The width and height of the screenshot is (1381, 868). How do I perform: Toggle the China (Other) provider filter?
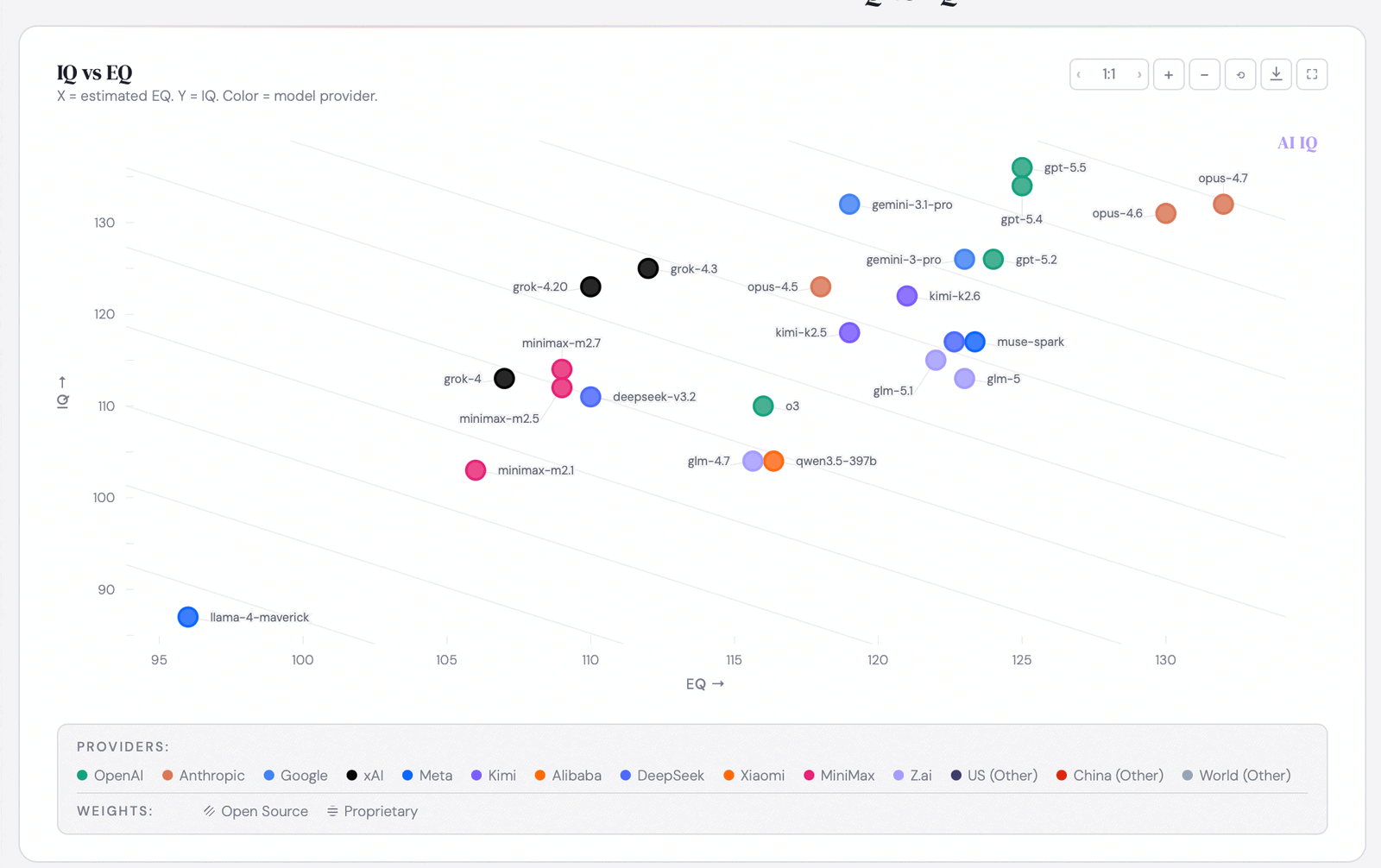pos(1110,776)
